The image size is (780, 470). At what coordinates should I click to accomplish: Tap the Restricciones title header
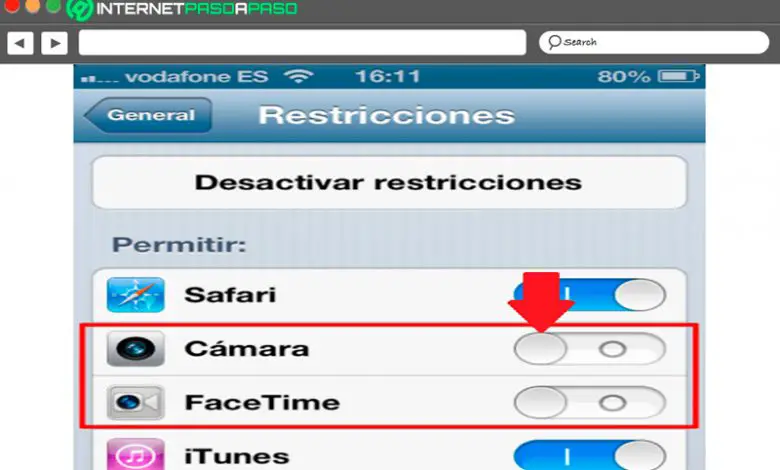387,115
